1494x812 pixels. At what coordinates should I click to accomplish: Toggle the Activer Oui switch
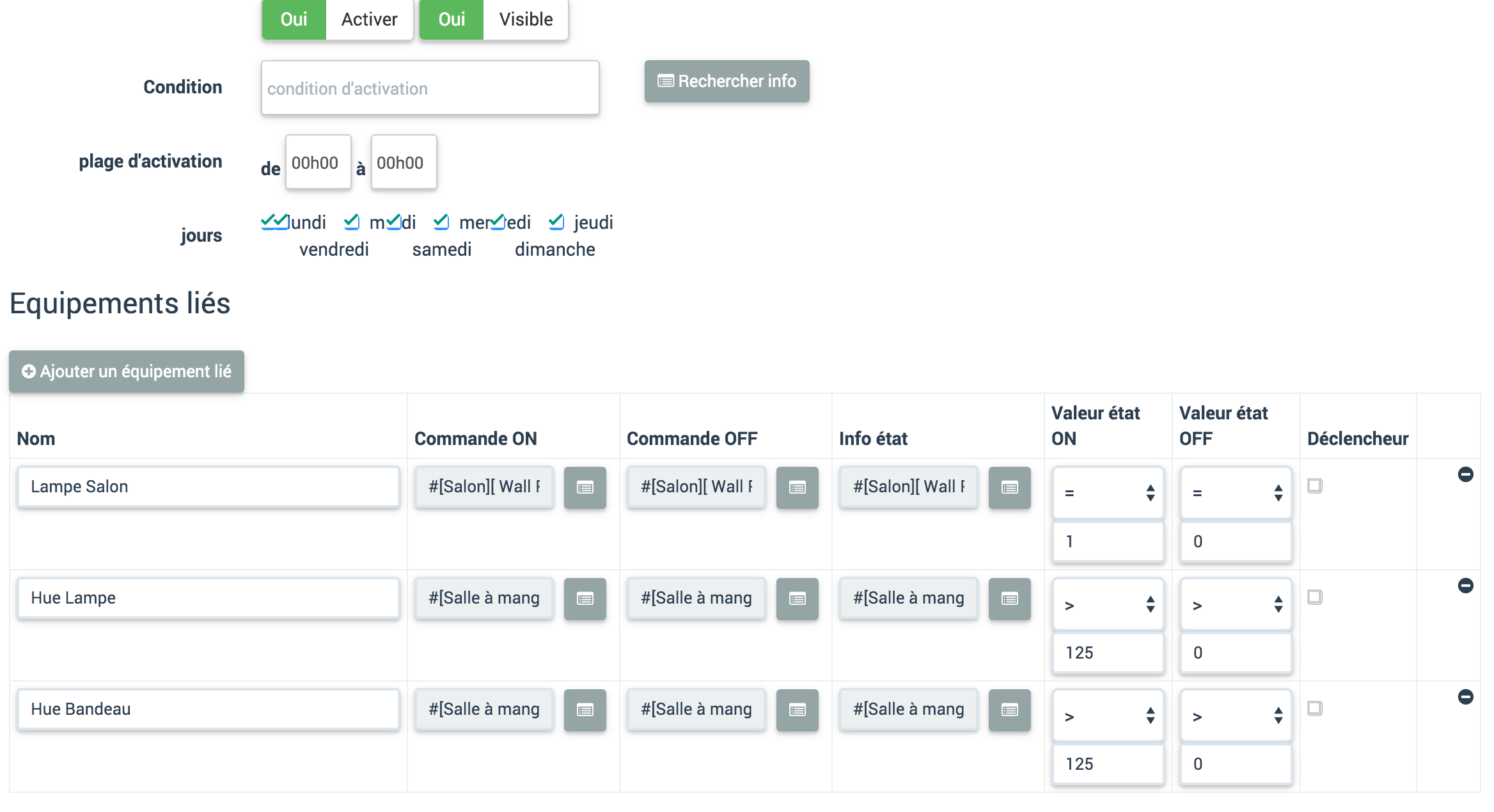click(294, 20)
